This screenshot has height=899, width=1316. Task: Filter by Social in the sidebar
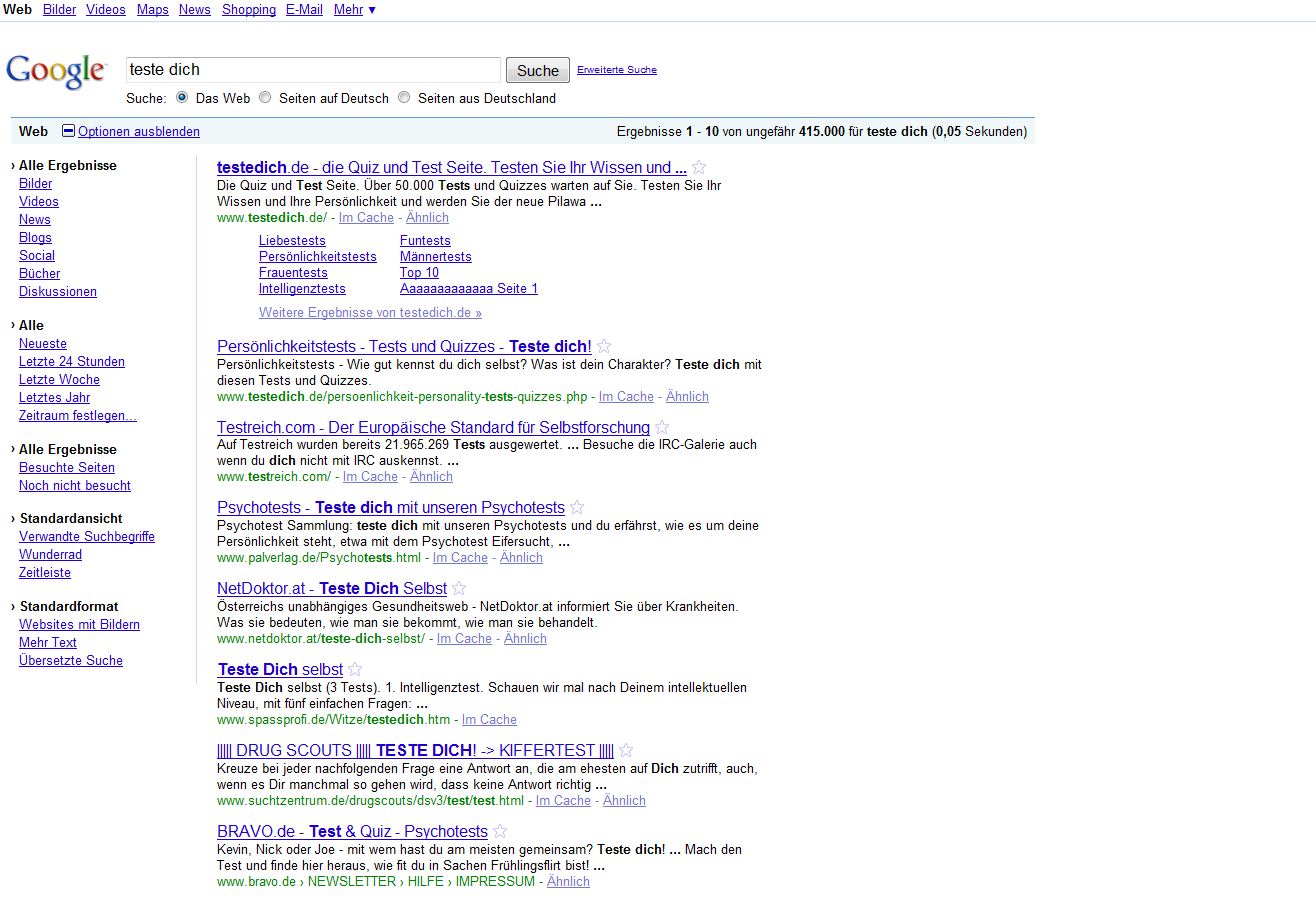tap(37, 255)
